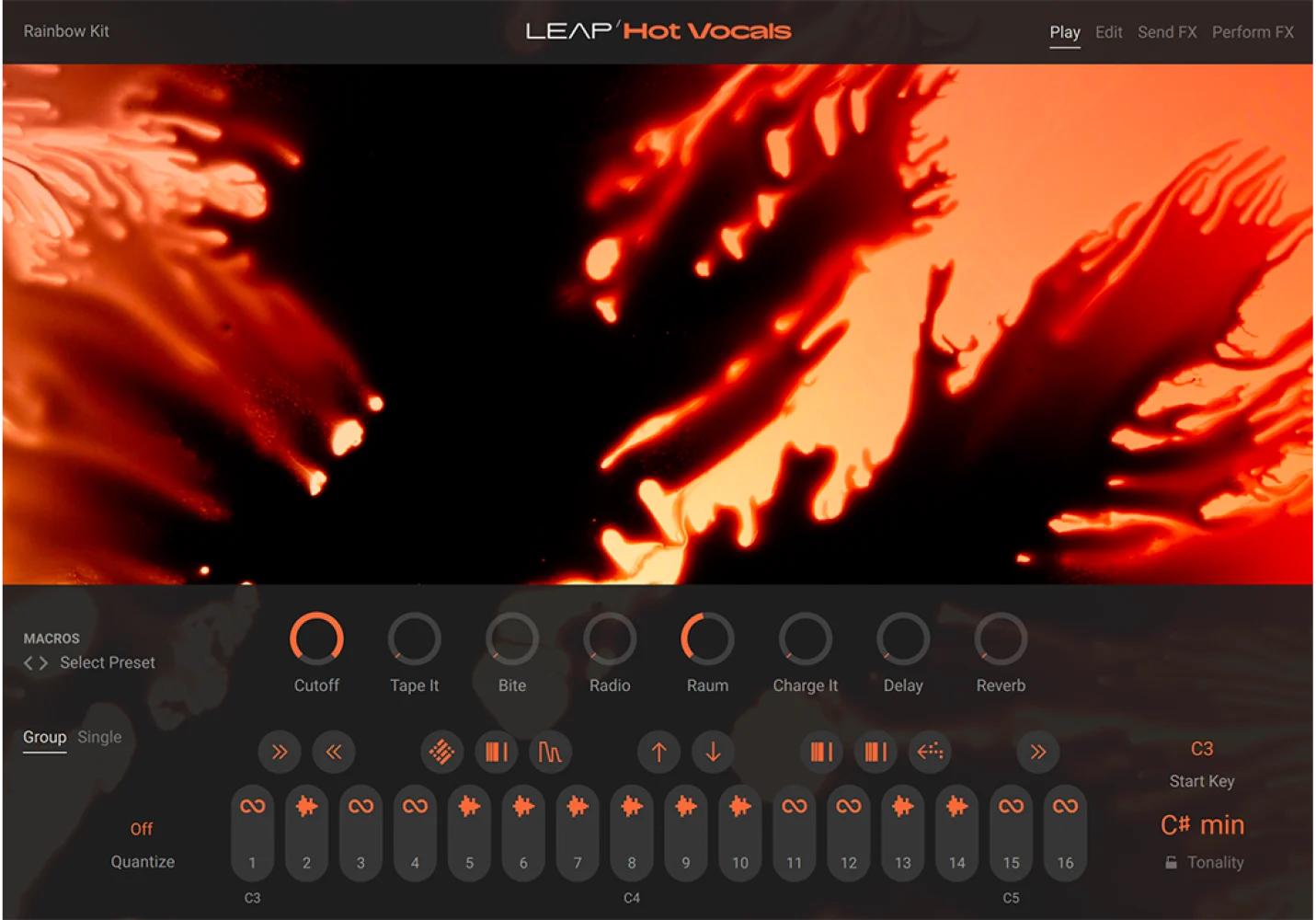Click the randomize dice icon above the pads

(x=441, y=752)
